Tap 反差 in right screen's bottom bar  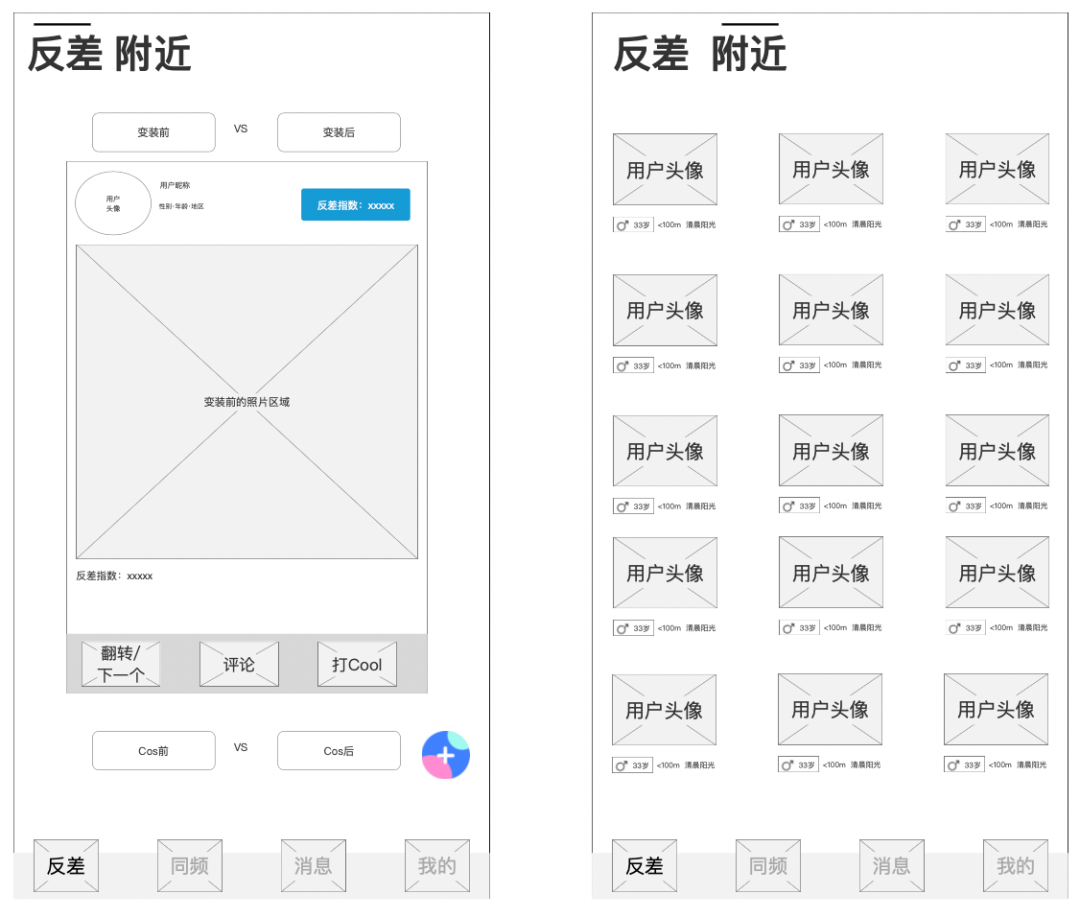point(644,865)
